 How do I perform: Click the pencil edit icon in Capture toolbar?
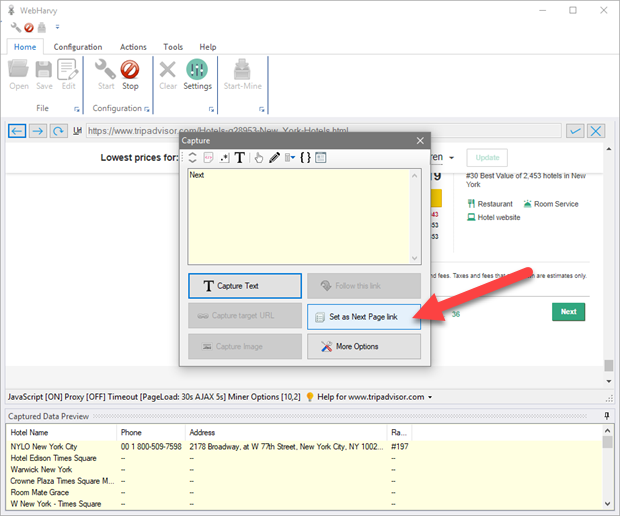tap(274, 158)
